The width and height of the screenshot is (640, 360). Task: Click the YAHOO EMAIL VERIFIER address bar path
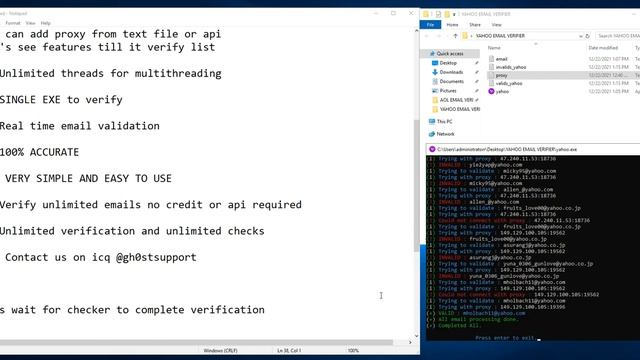[x=500, y=36]
